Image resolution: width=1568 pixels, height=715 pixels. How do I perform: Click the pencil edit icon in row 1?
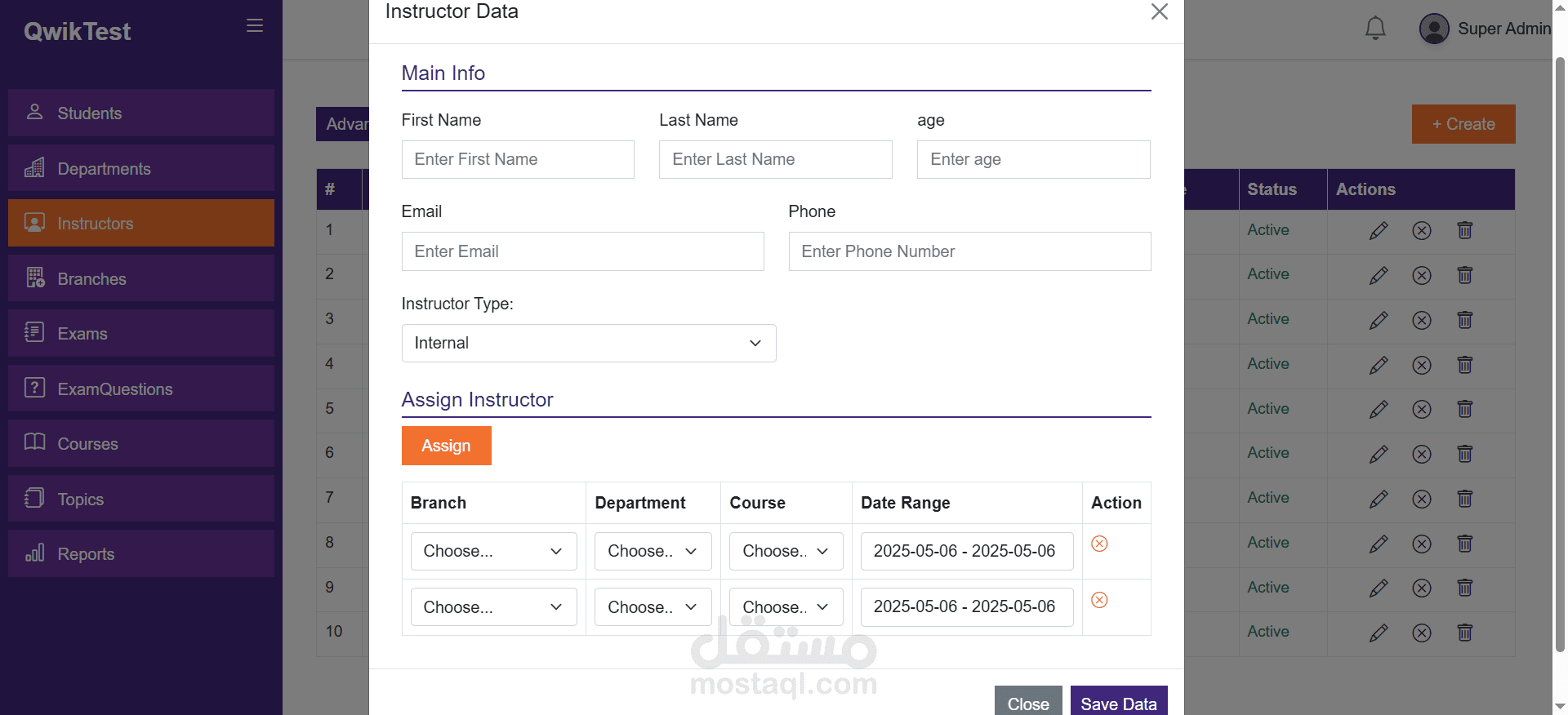1379,231
